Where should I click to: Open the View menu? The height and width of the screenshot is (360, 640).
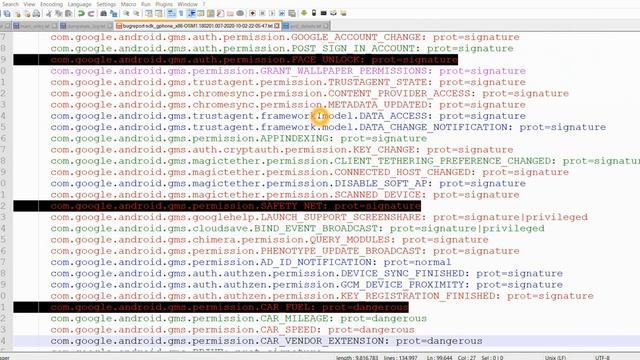[x=29, y=4]
